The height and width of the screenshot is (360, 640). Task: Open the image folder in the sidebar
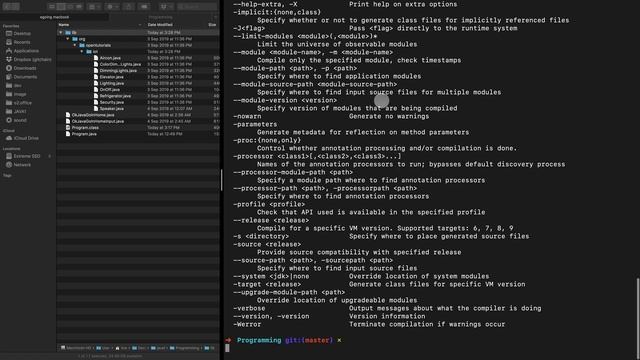click(x=16, y=94)
